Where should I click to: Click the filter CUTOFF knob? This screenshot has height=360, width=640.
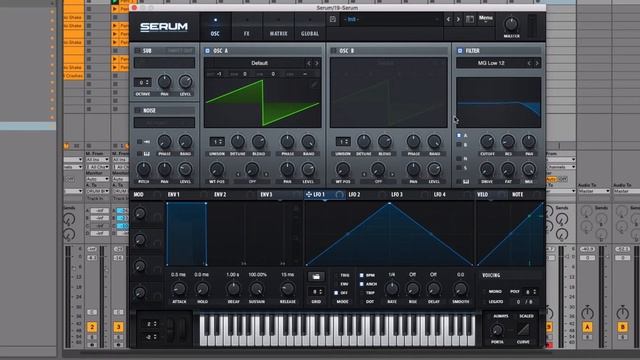pos(487,141)
